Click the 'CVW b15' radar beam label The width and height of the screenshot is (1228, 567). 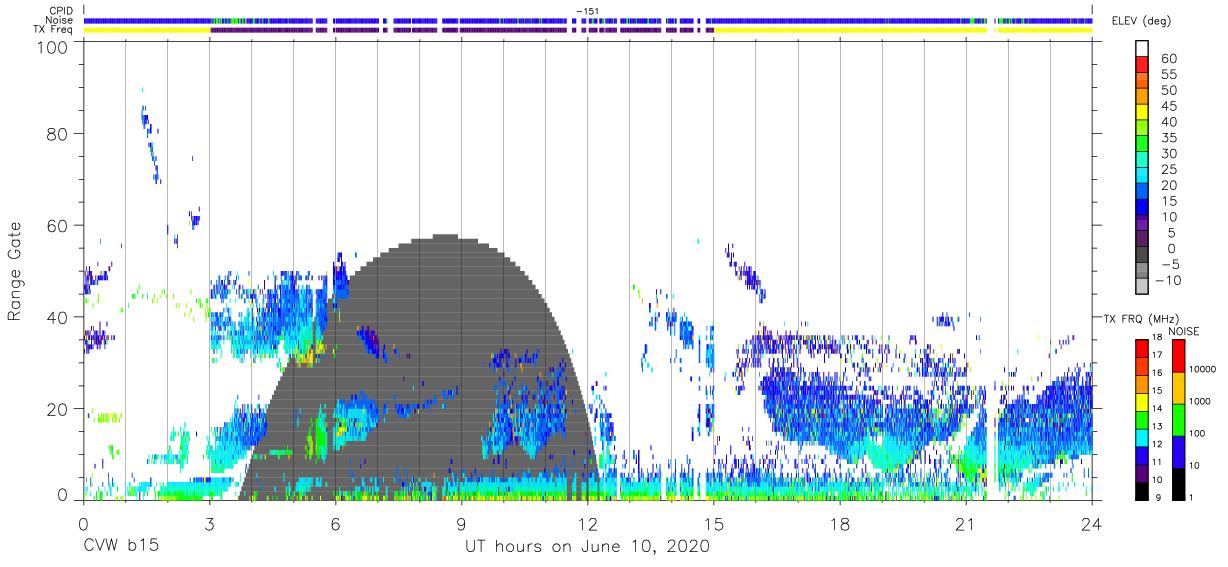tap(121, 547)
